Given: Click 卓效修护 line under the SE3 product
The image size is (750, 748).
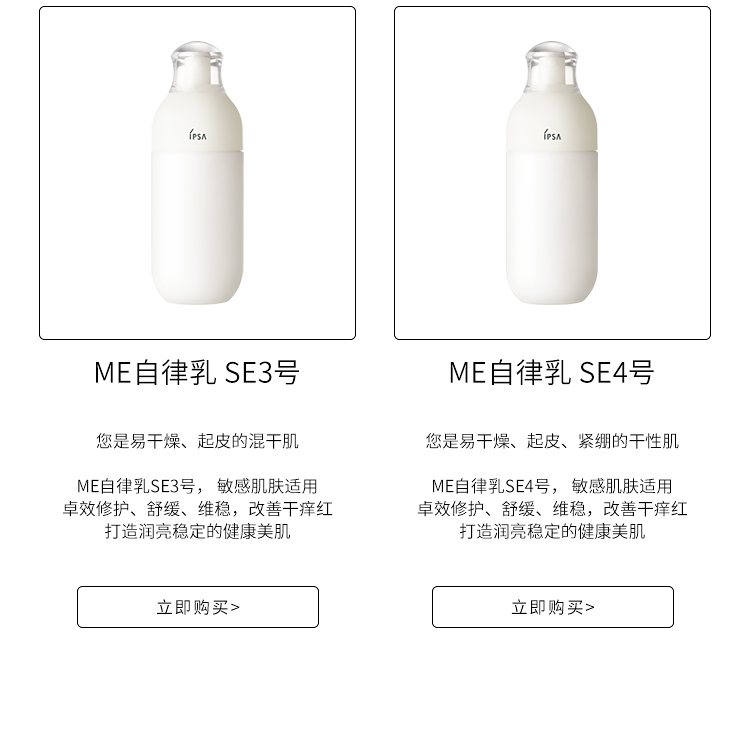Looking at the screenshot, I should coord(197,509).
